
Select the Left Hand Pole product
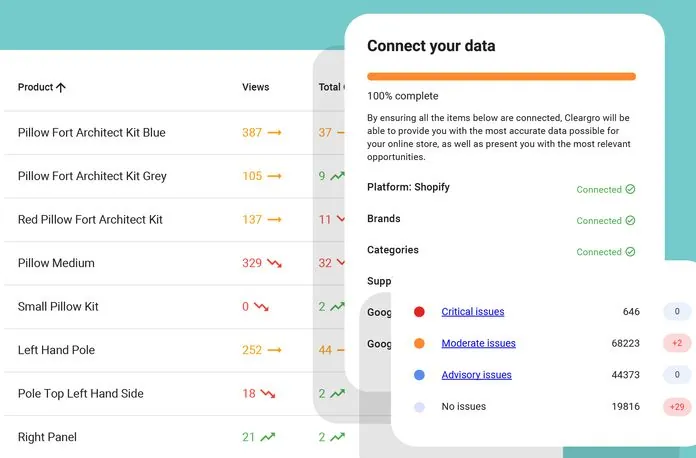click(x=57, y=350)
